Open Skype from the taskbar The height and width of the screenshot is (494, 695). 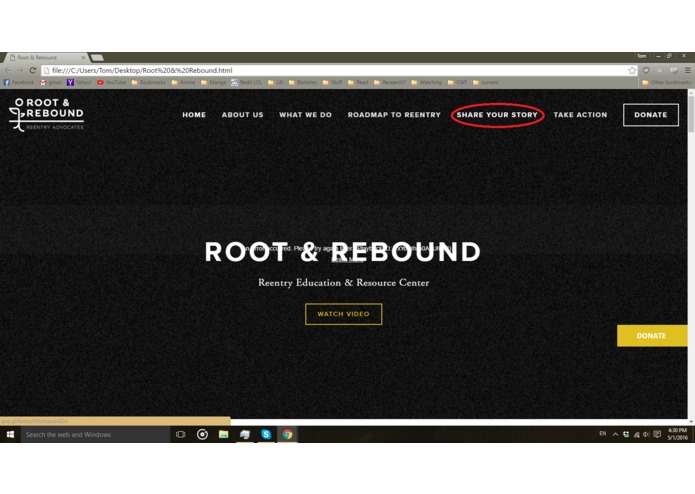(x=266, y=435)
